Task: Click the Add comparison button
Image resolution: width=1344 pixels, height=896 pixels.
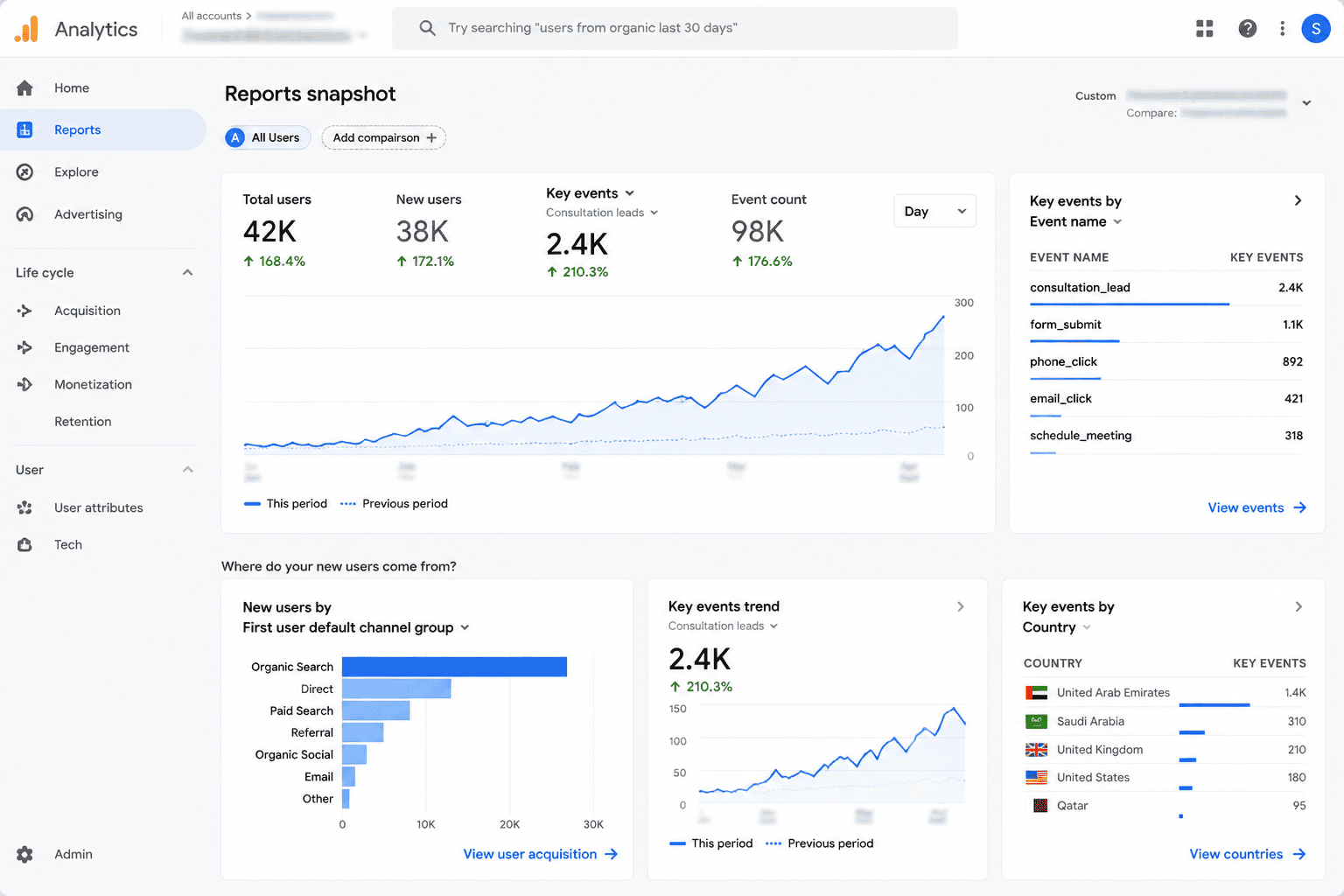Action: [384, 137]
